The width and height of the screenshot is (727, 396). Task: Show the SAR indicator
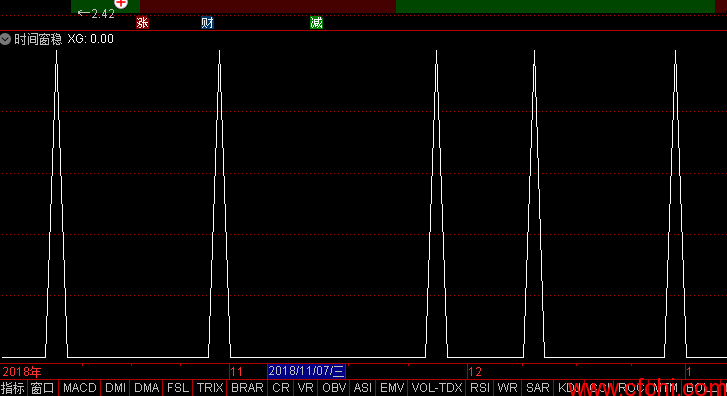pyautogui.click(x=537, y=388)
